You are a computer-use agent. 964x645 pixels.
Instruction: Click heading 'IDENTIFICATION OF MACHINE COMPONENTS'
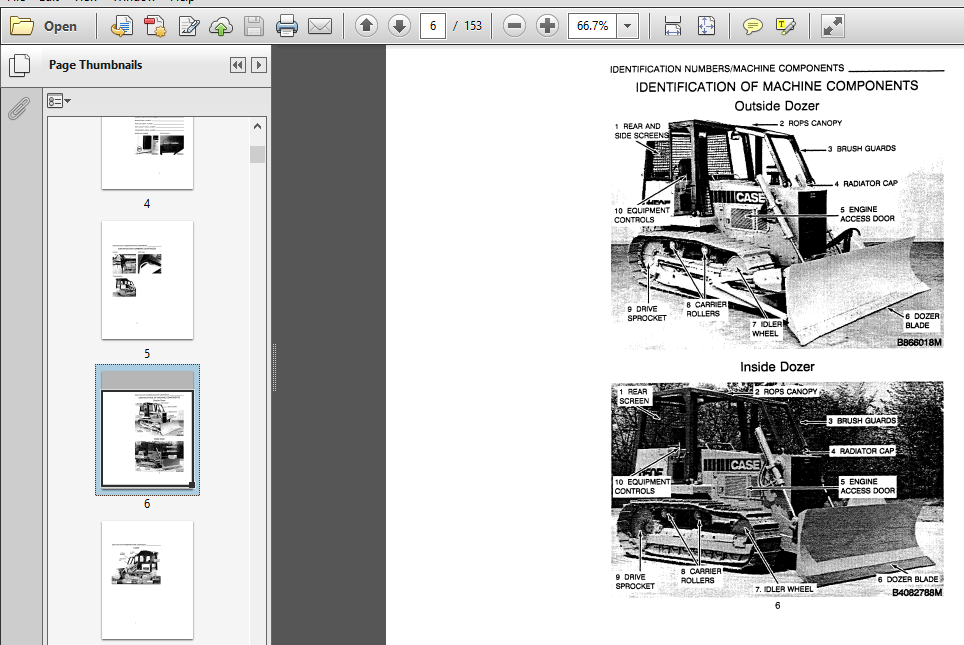777,86
